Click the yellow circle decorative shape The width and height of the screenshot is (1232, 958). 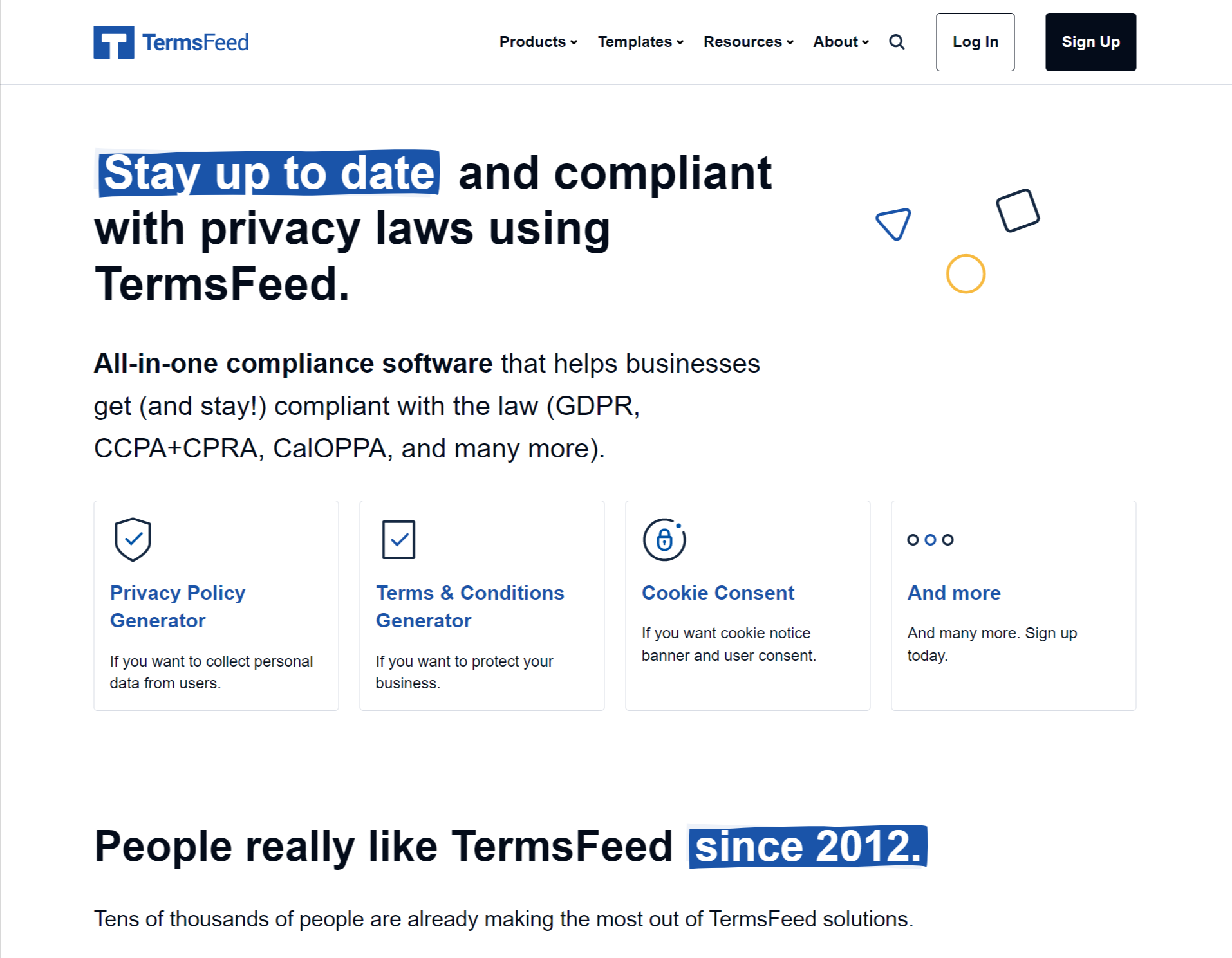pyautogui.click(x=966, y=273)
